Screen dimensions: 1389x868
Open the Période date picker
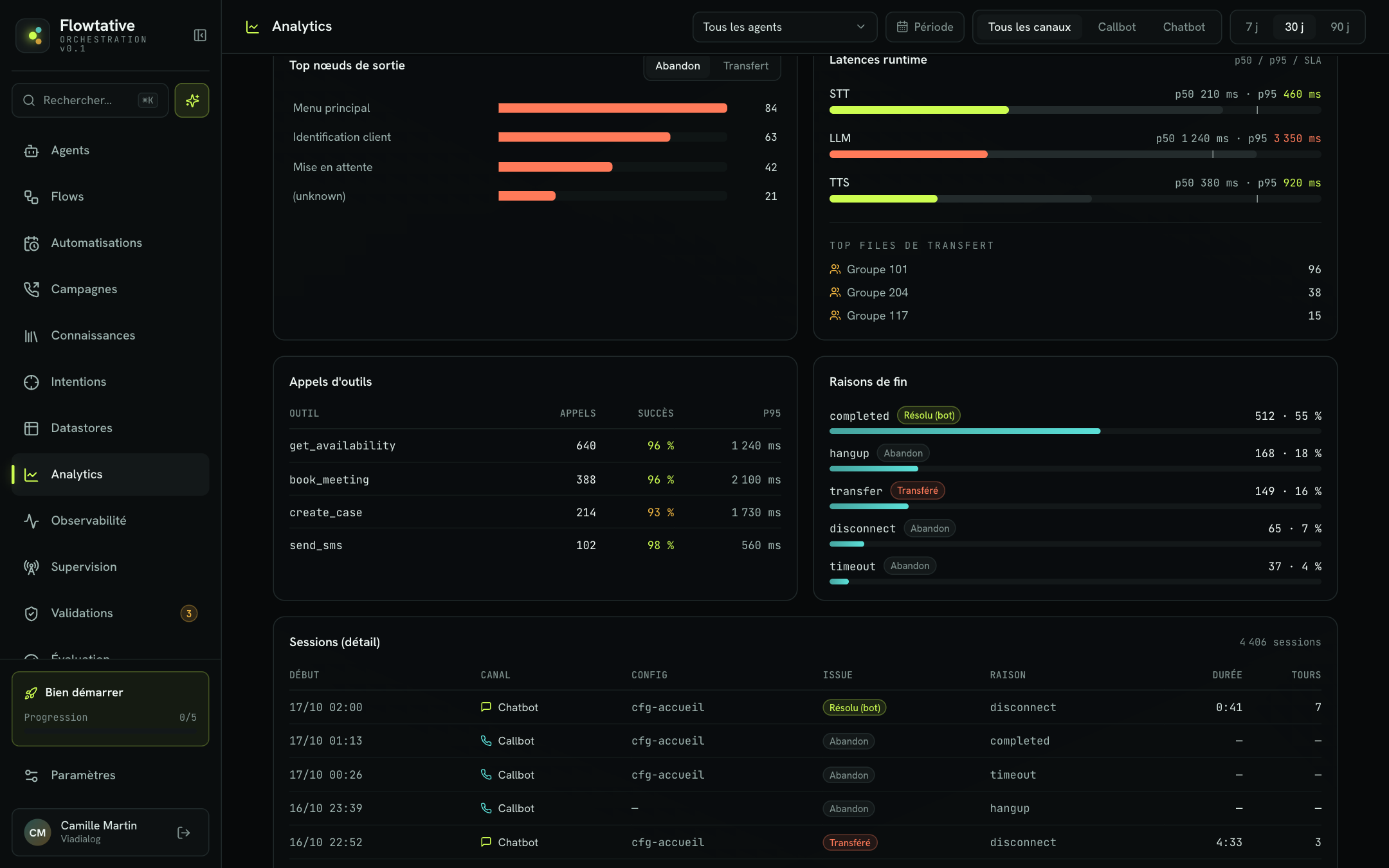pyautogui.click(x=925, y=27)
